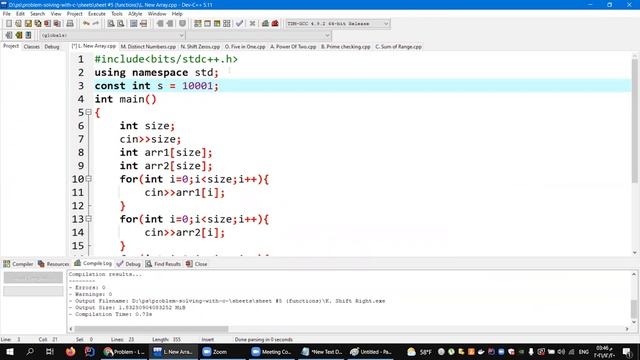Click the Delete profiling information icon

coord(275,24)
